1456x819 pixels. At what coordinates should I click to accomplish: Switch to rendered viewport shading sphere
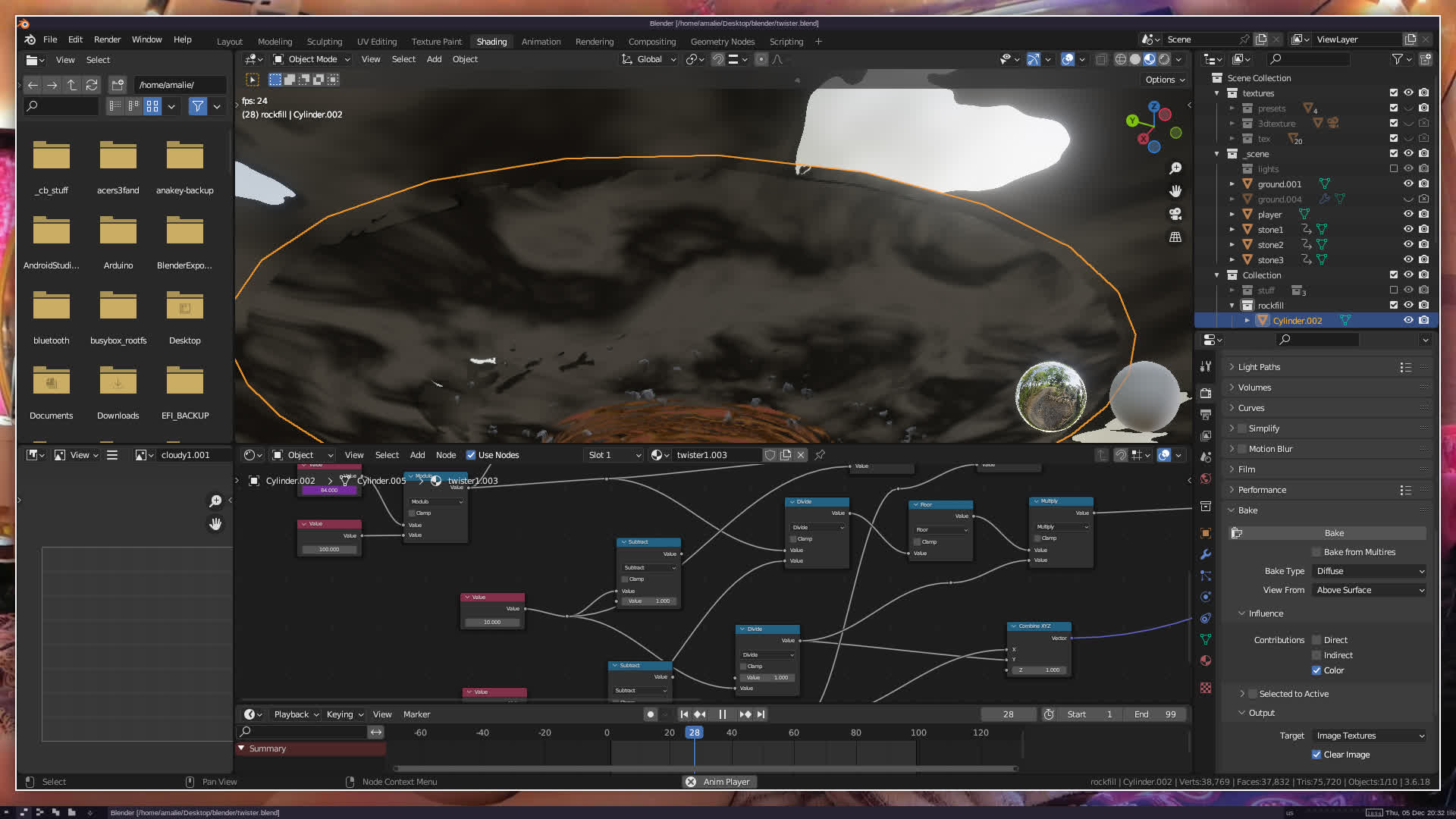[x=1164, y=59]
